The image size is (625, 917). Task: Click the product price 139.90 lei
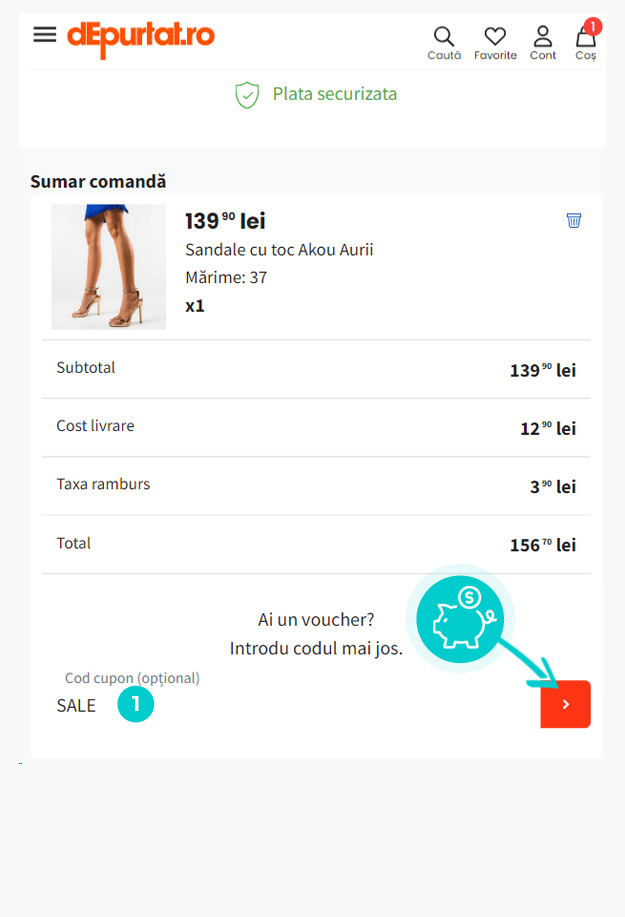225,221
